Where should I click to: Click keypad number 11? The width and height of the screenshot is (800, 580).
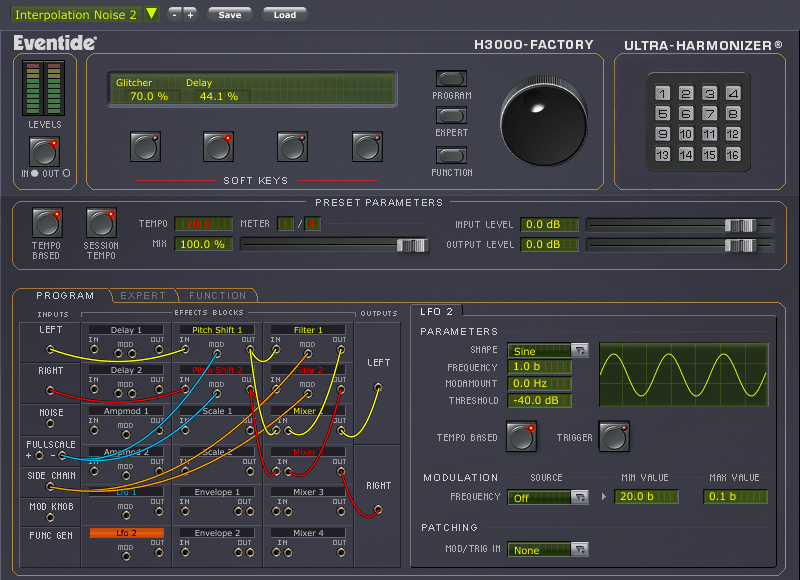[x=709, y=134]
